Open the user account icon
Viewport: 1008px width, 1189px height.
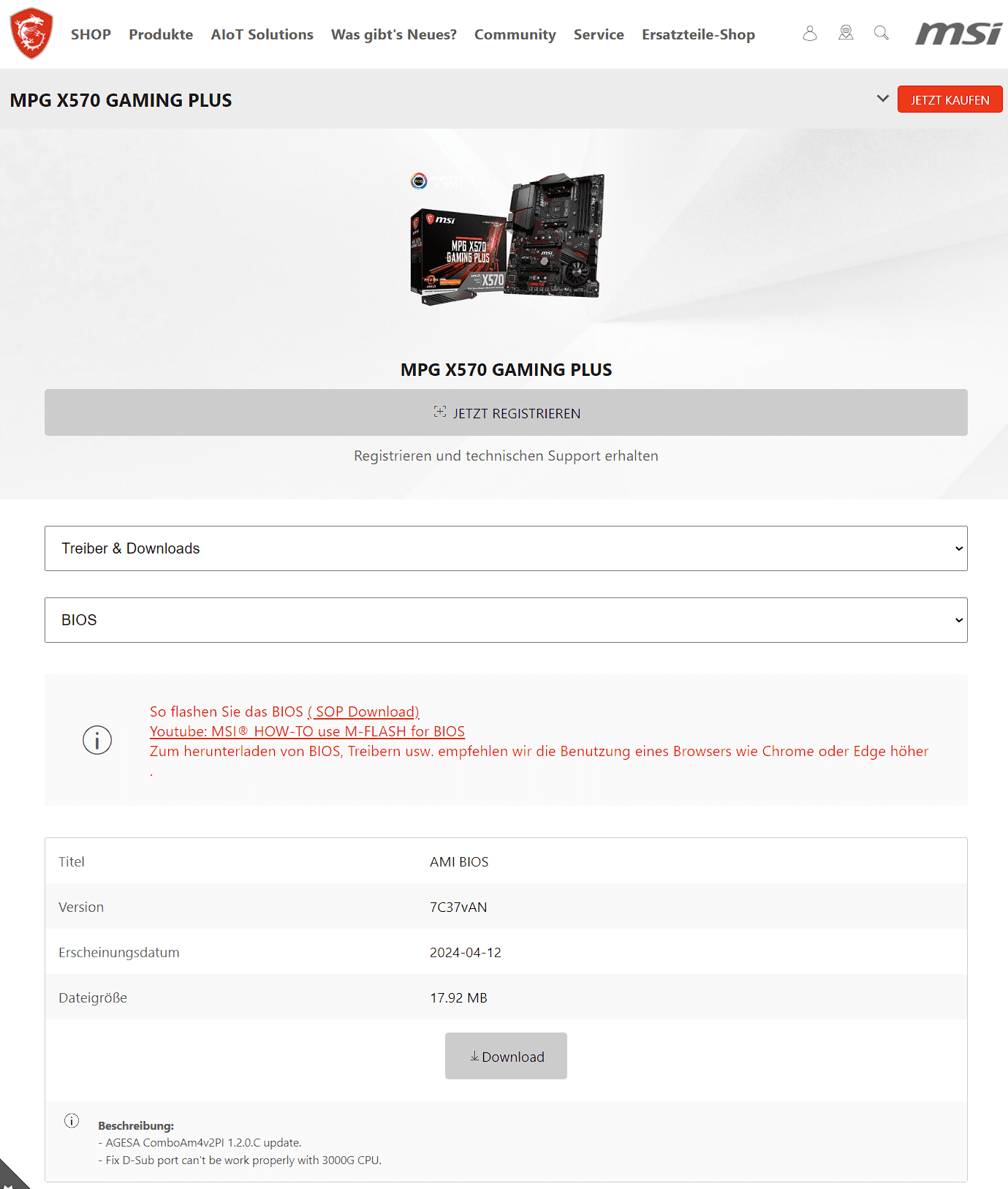(x=809, y=34)
